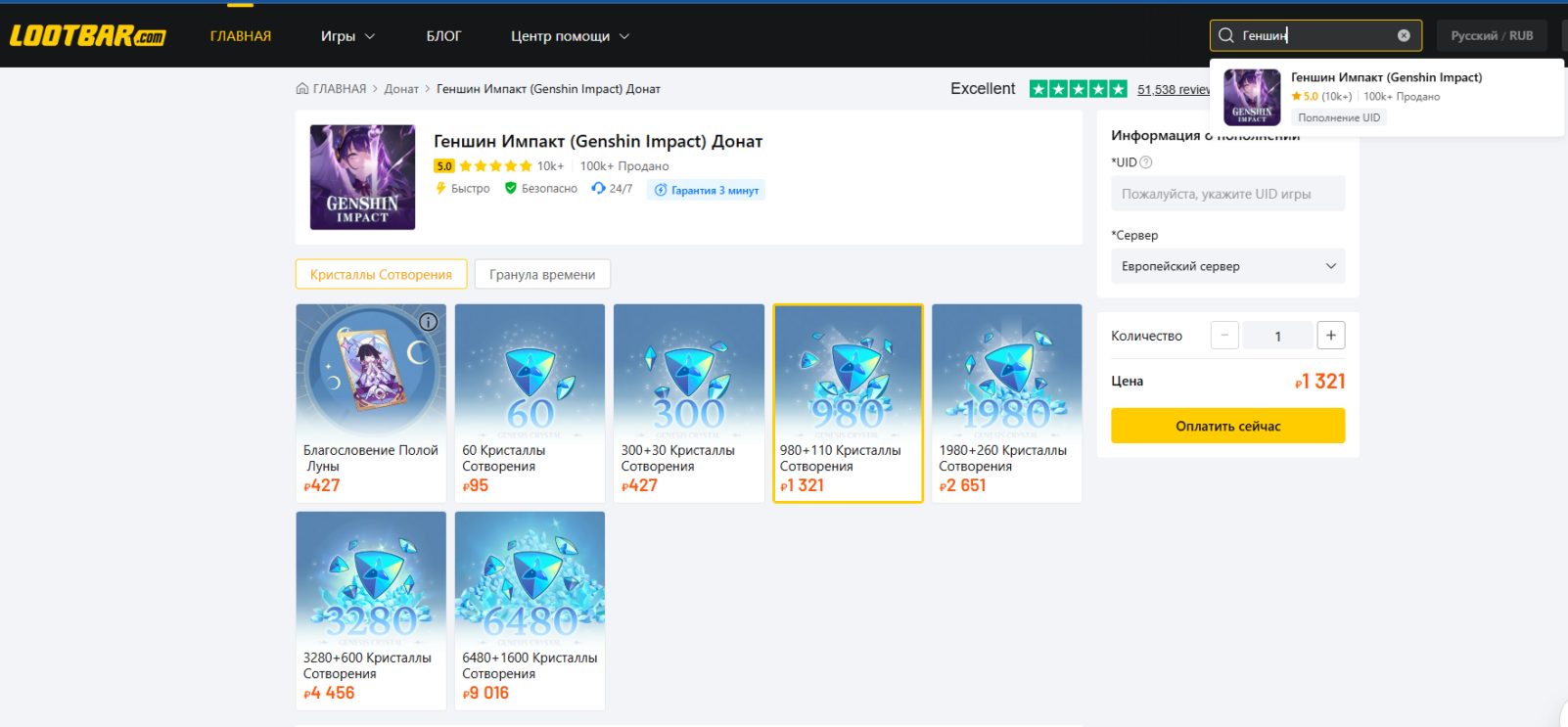Increase quantity with the plus button
This screenshot has width=1568, height=727.
[1331, 336]
